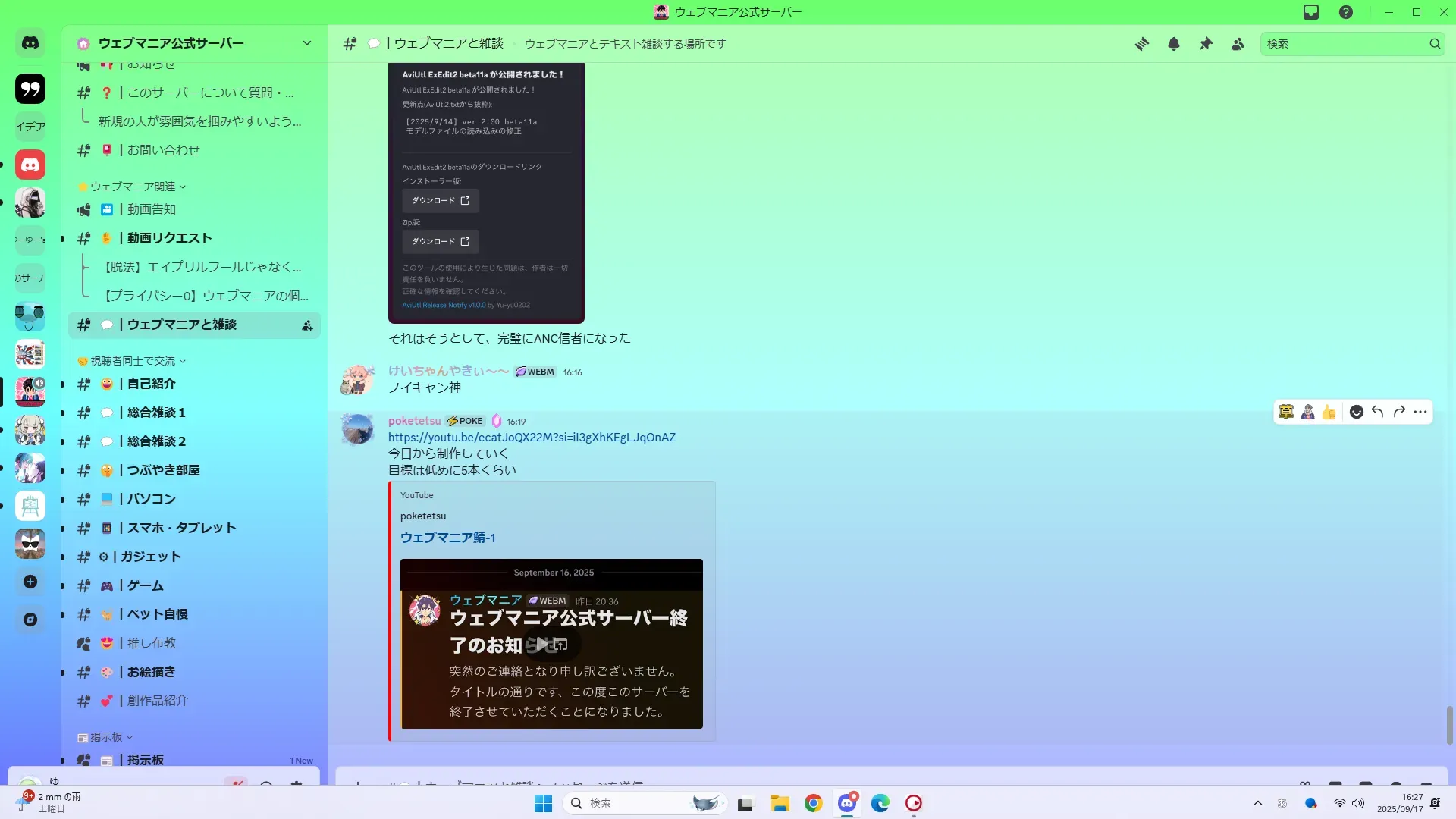
Task: Collapse the 掲示板 category
Action: 106,737
